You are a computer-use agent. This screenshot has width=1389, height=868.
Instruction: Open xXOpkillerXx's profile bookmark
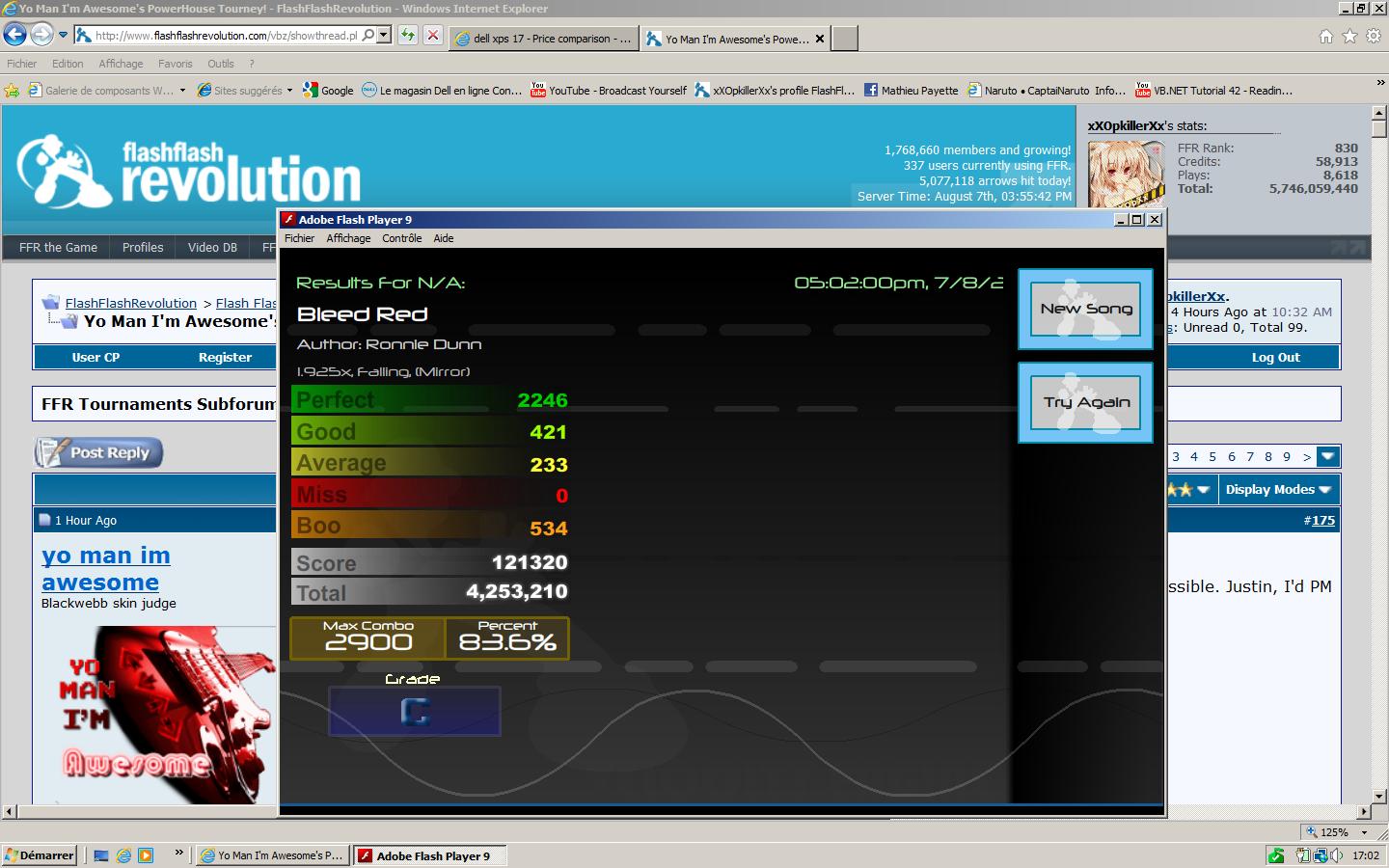775,91
